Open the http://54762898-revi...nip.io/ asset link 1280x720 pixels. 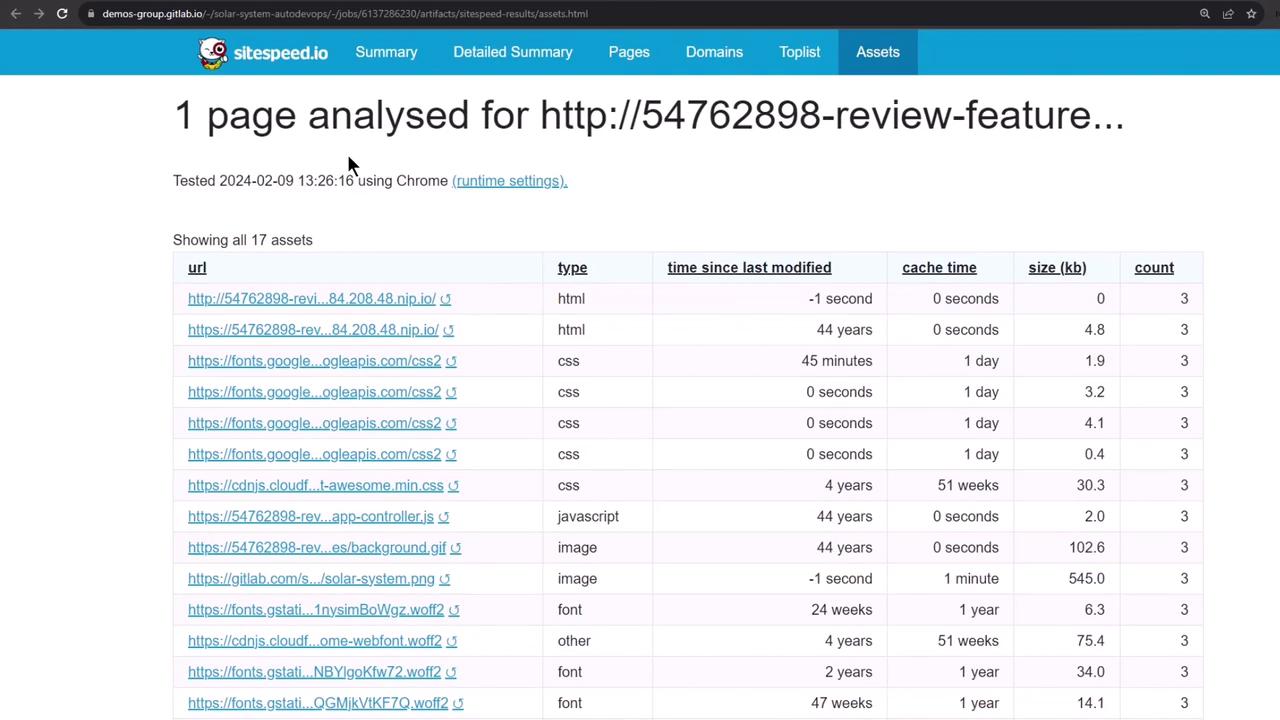(312, 299)
